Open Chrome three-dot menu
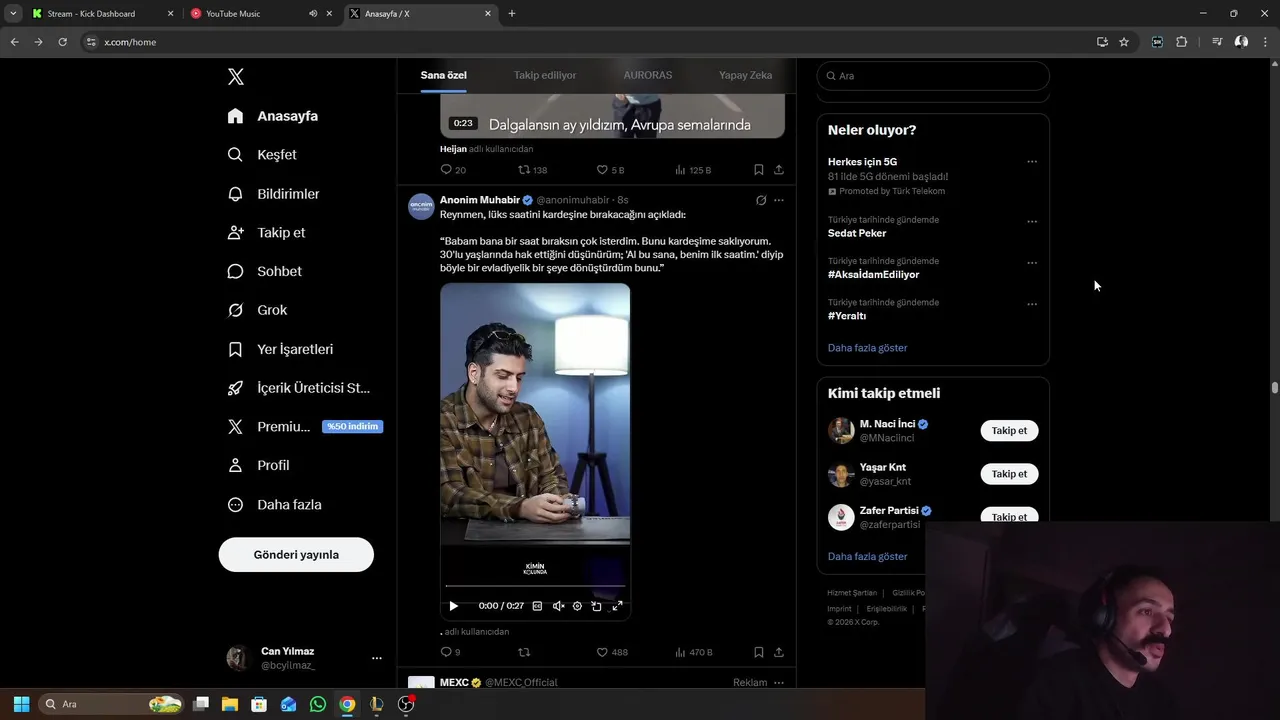 coord(1266,42)
